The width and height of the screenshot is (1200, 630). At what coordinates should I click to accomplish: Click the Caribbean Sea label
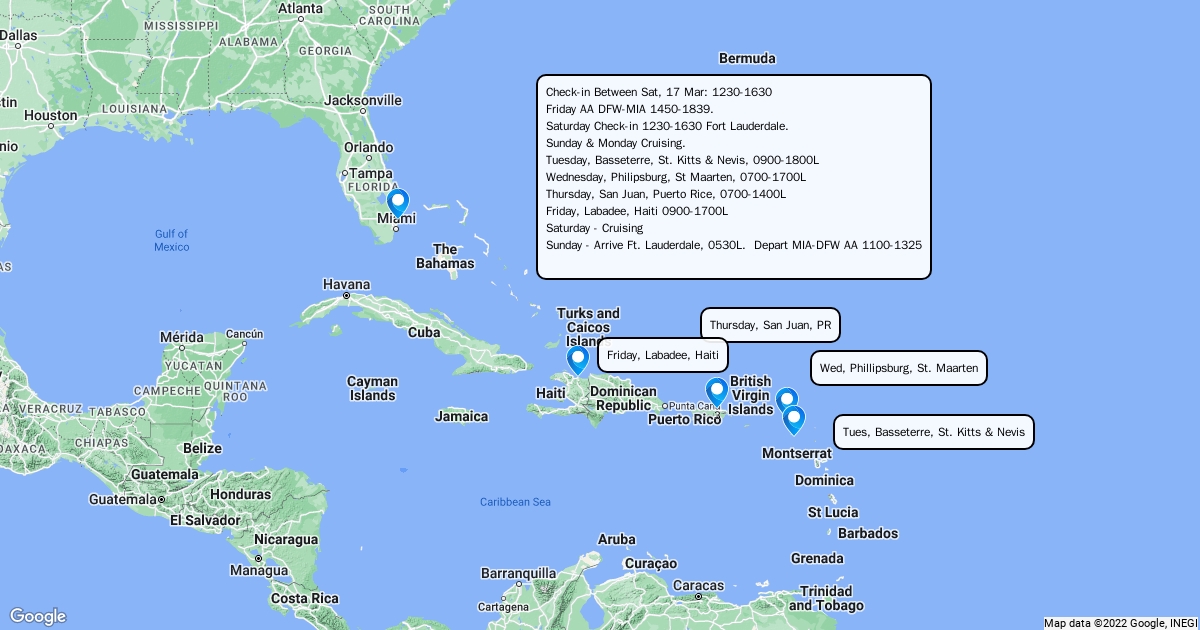pyautogui.click(x=515, y=502)
